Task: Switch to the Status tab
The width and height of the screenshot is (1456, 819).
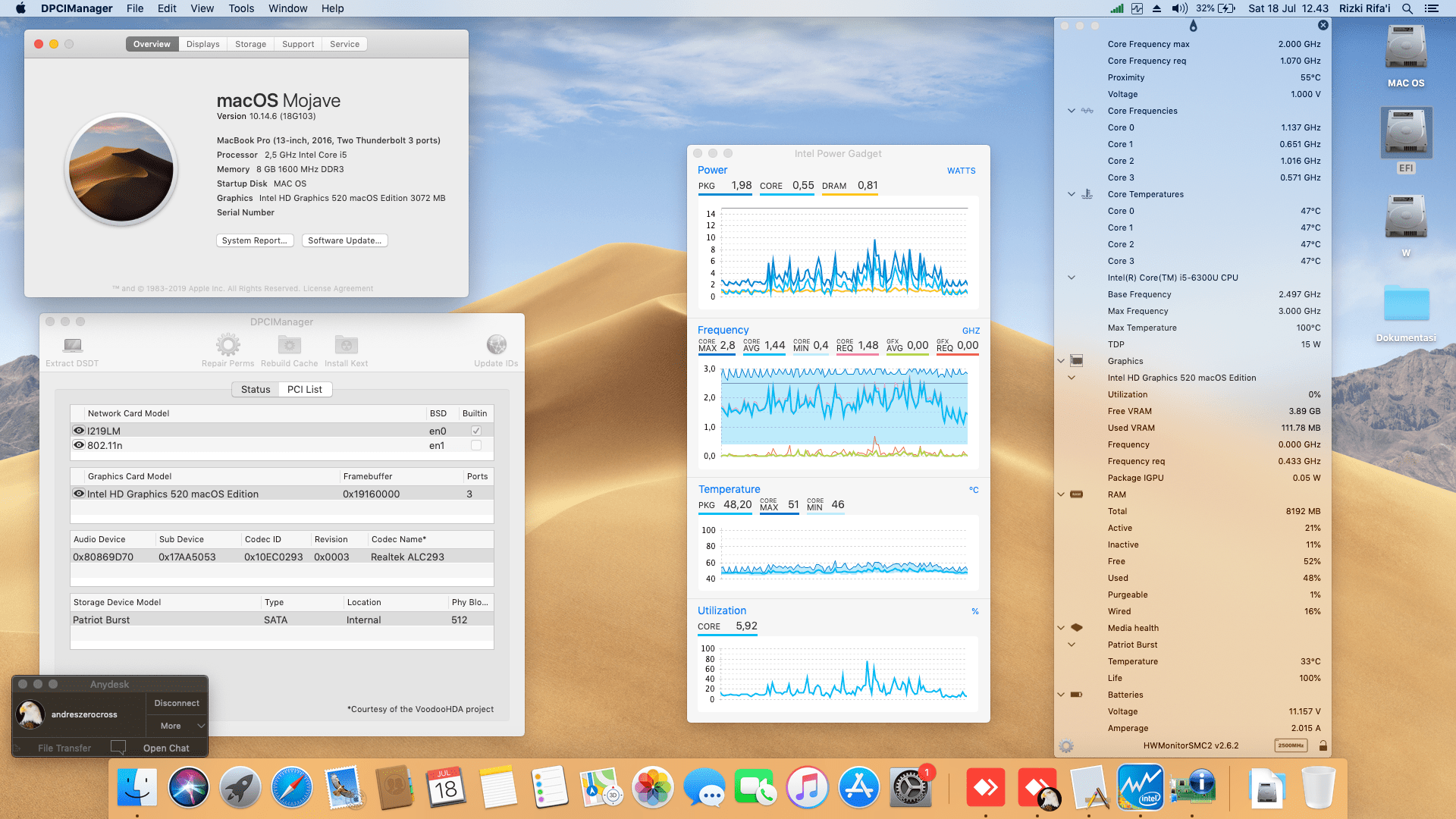Action: tap(256, 390)
